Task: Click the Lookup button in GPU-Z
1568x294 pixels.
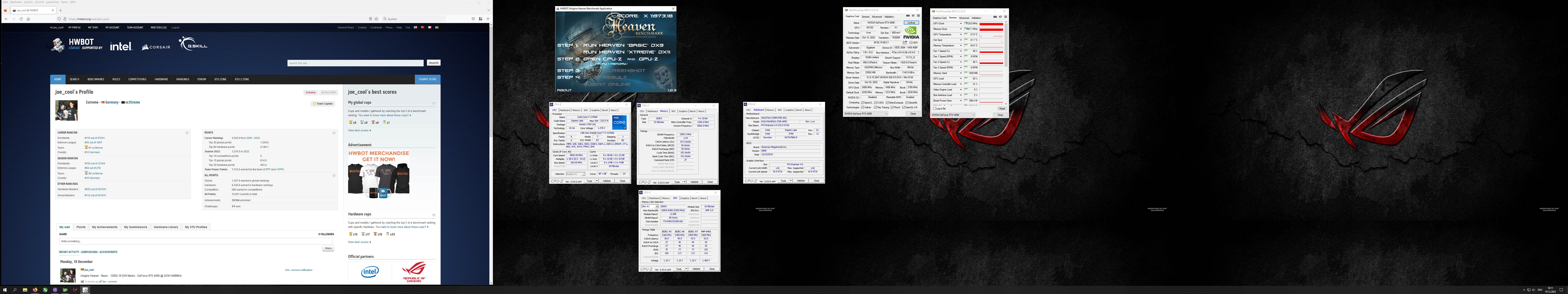Action: point(911,22)
